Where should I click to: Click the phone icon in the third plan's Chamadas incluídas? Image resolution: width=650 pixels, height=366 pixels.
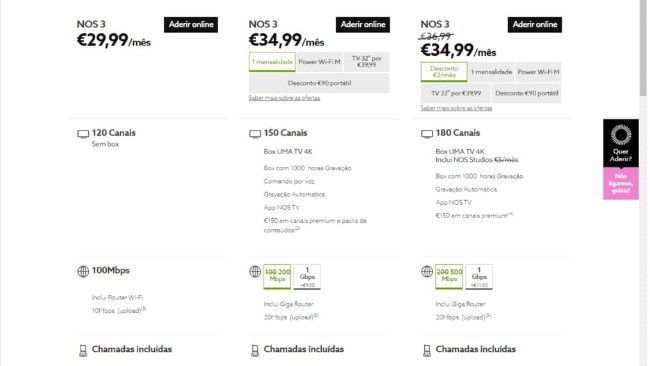(427, 350)
